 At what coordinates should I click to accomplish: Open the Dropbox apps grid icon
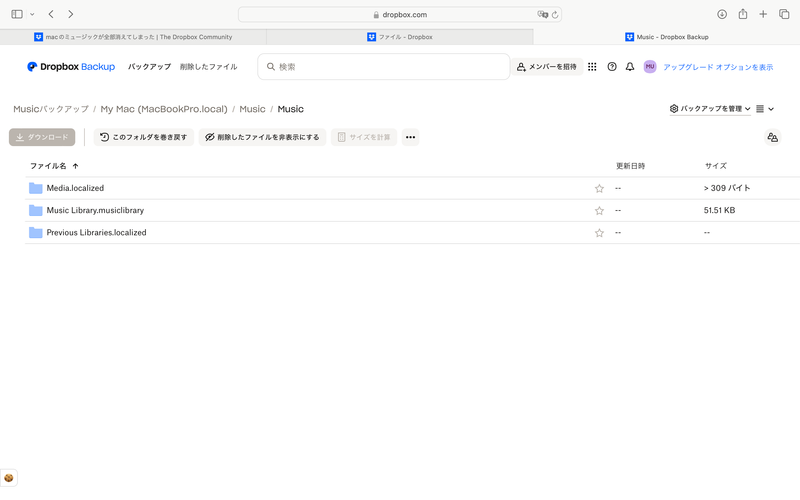point(592,67)
